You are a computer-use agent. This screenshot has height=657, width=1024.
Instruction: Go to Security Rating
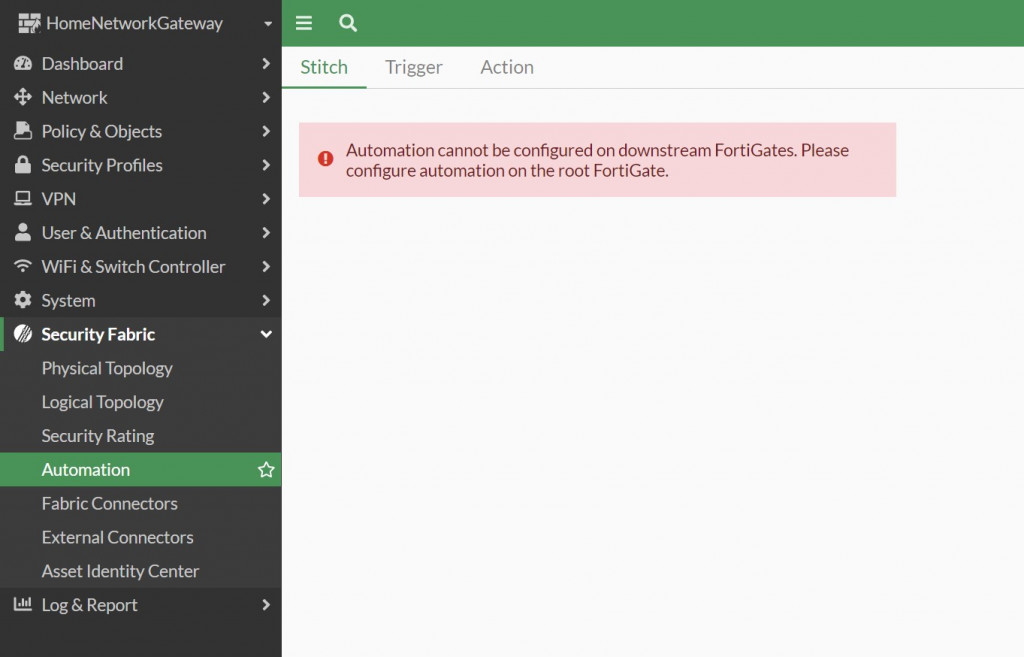pyautogui.click(x=140, y=436)
